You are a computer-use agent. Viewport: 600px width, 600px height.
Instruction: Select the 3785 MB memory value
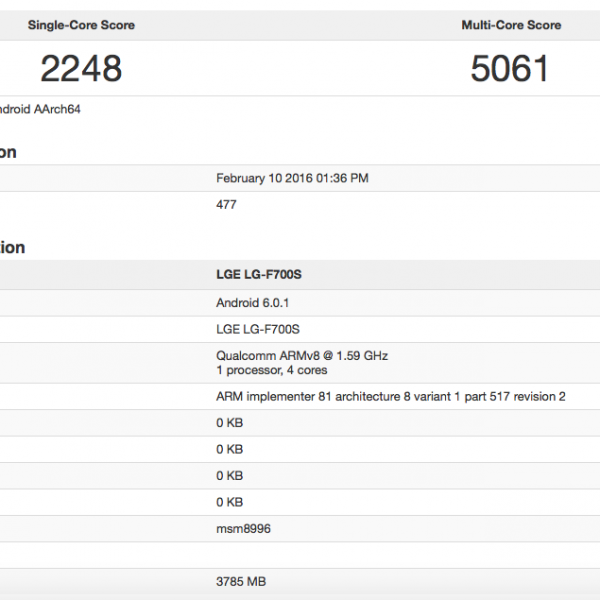coord(241,581)
